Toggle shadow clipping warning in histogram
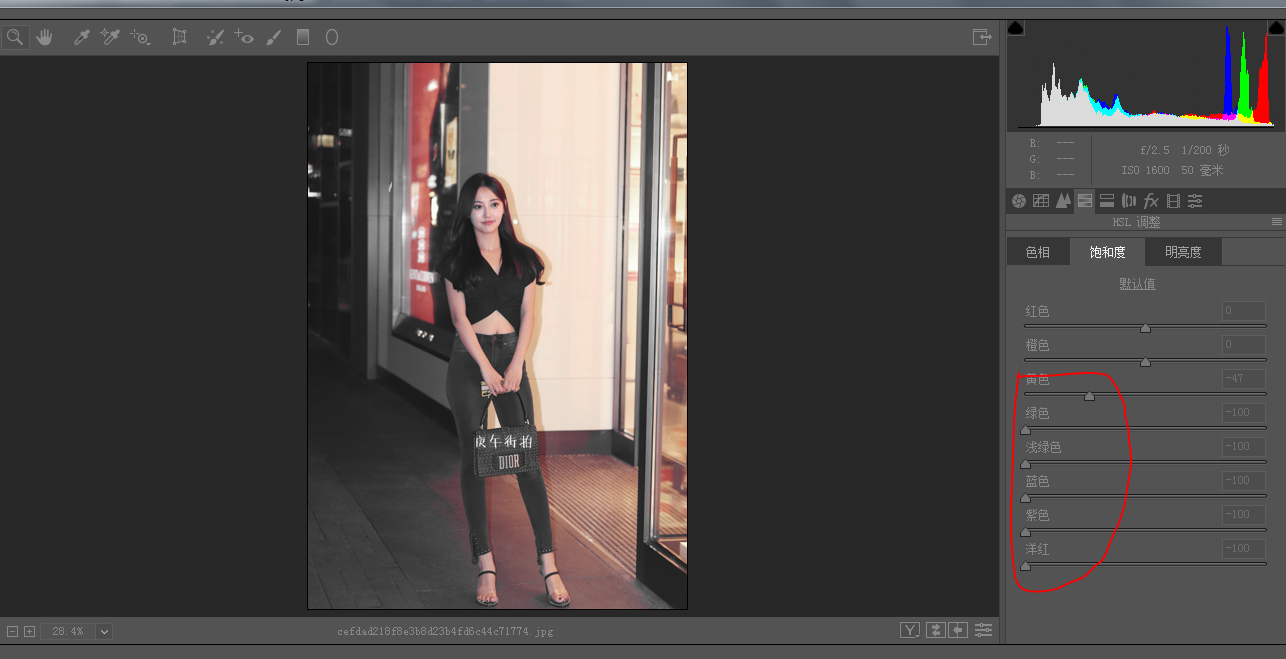 1016,28
